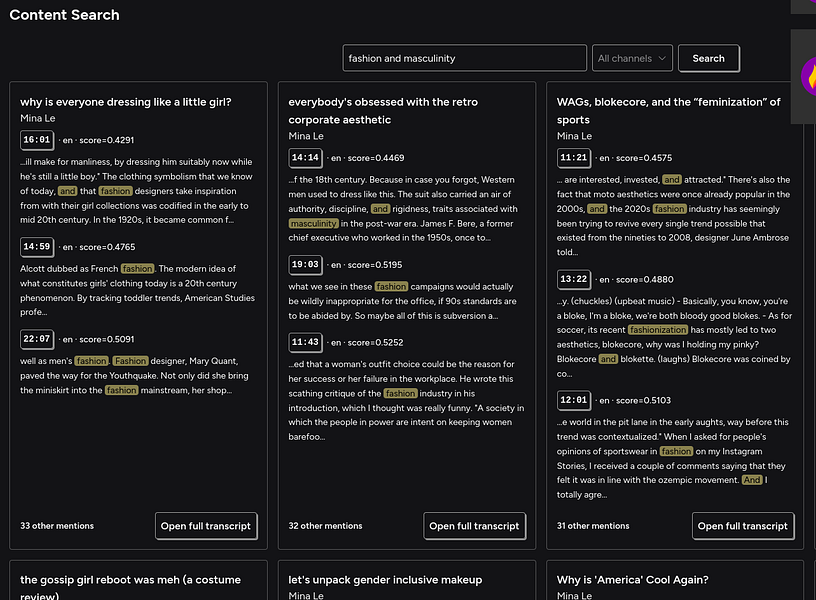The height and width of the screenshot is (600, 816).
Task: Open full transcript for 'dressing like a little girl'
Action: 206,526
